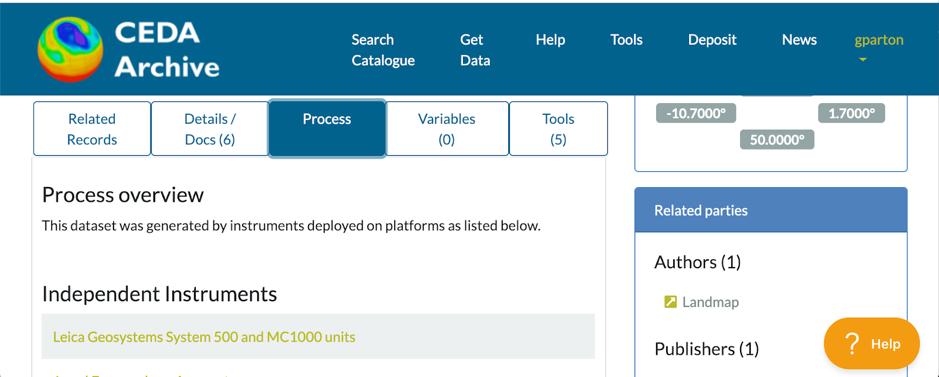Expand the gparton user dropdown arrow
The height and width of the screenshot is (377, 939).
pyautogui.click(x=863, y=60)
